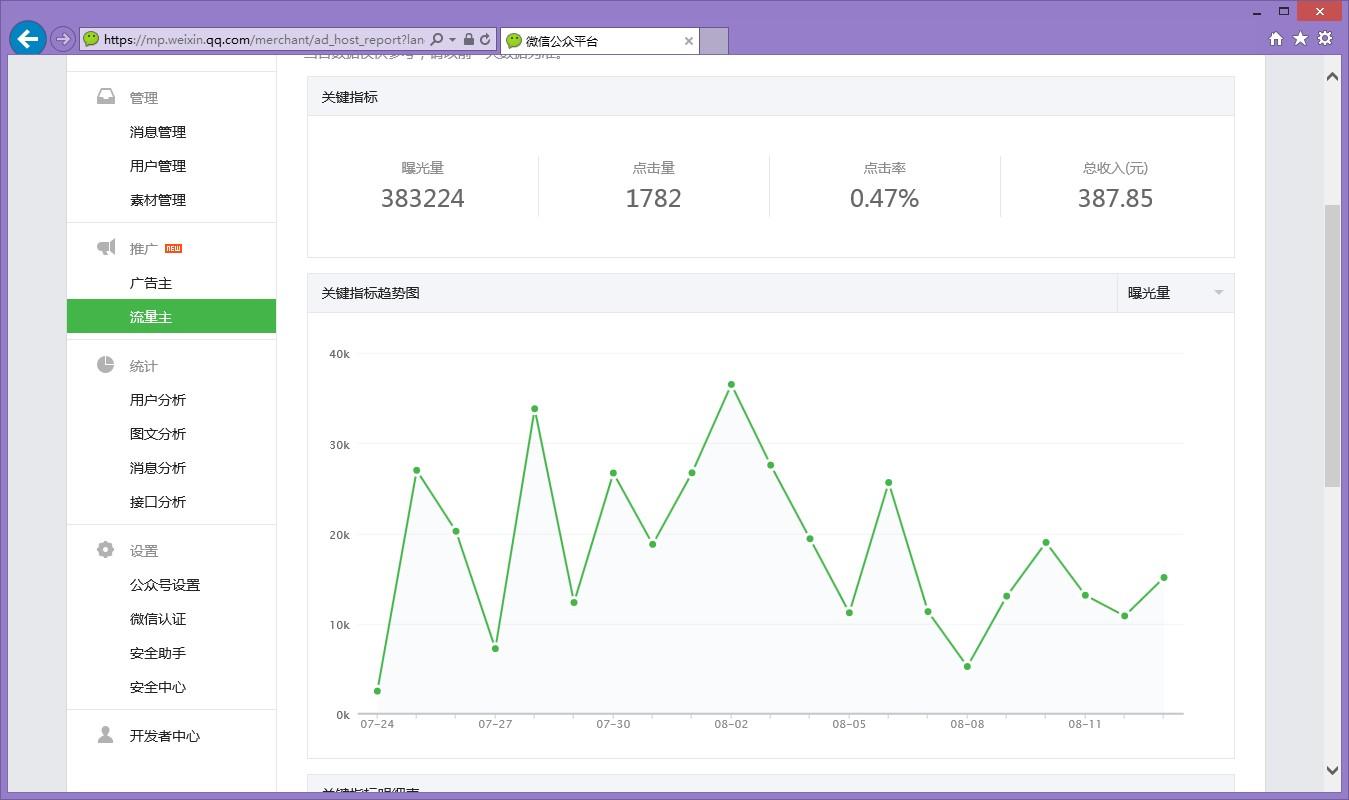This screenshot has height=800, width=1349.
Task: Click the 点击量 value 1782
Action: pyautogui.click(x=653, y=198)
